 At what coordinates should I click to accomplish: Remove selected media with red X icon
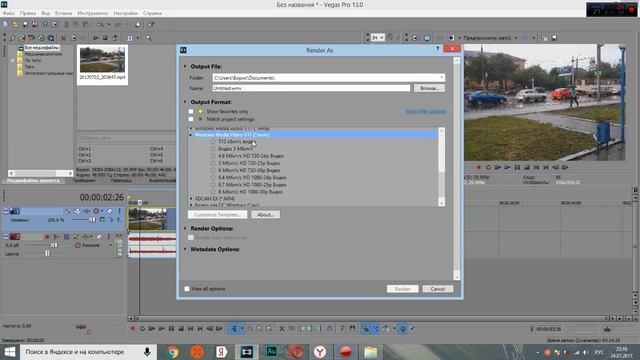point(63,38)
